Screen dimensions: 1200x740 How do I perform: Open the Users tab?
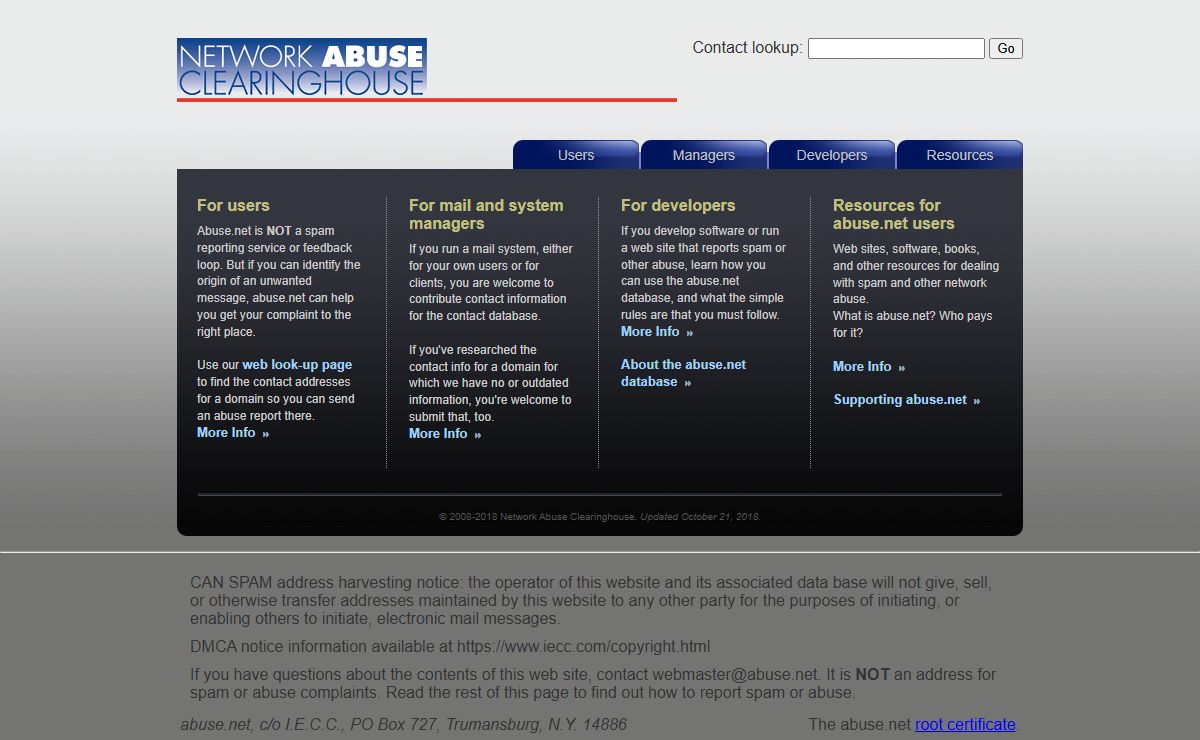[x=576, y=155]
